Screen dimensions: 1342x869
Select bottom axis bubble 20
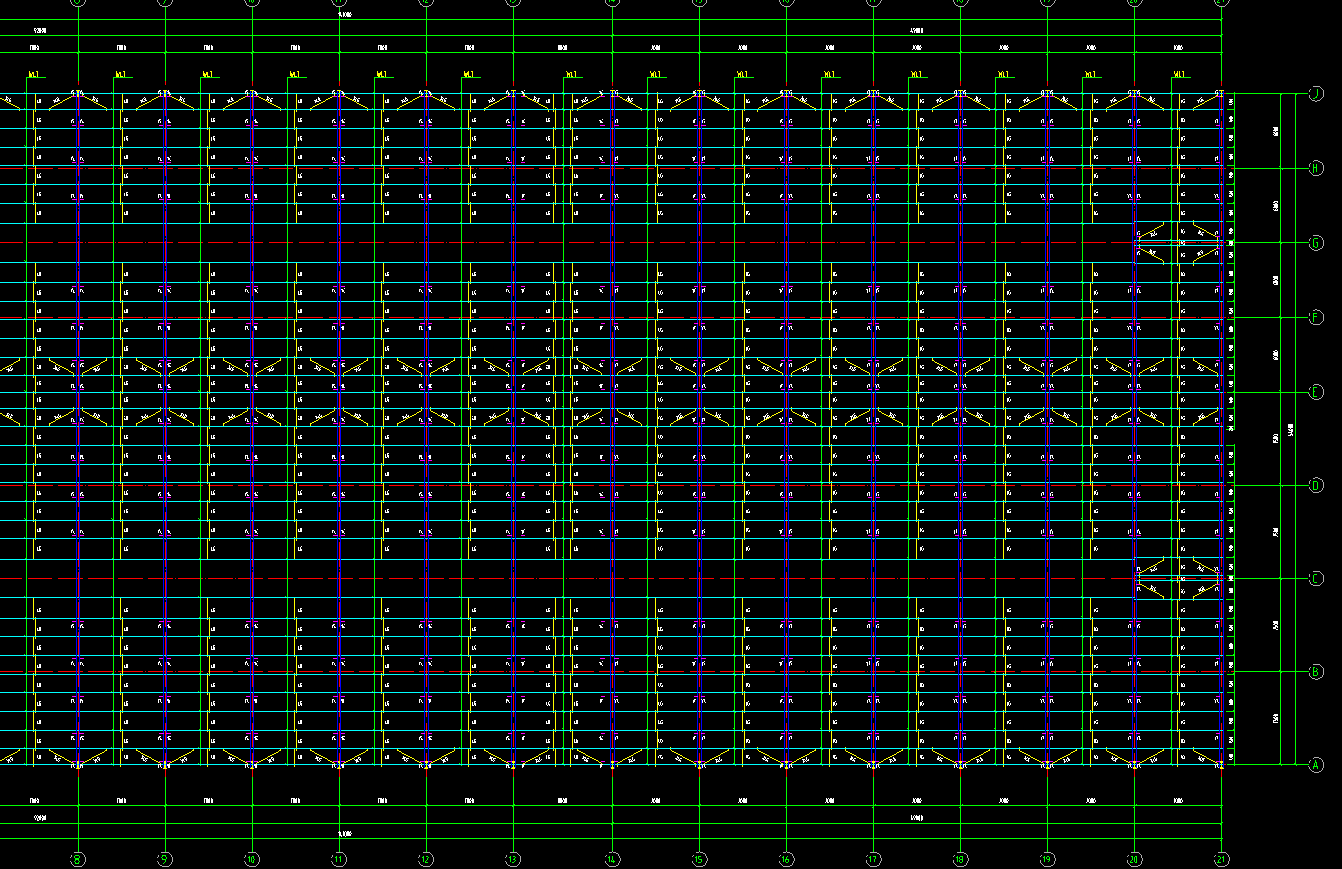pyautogui.click(x=1134, y=858)
